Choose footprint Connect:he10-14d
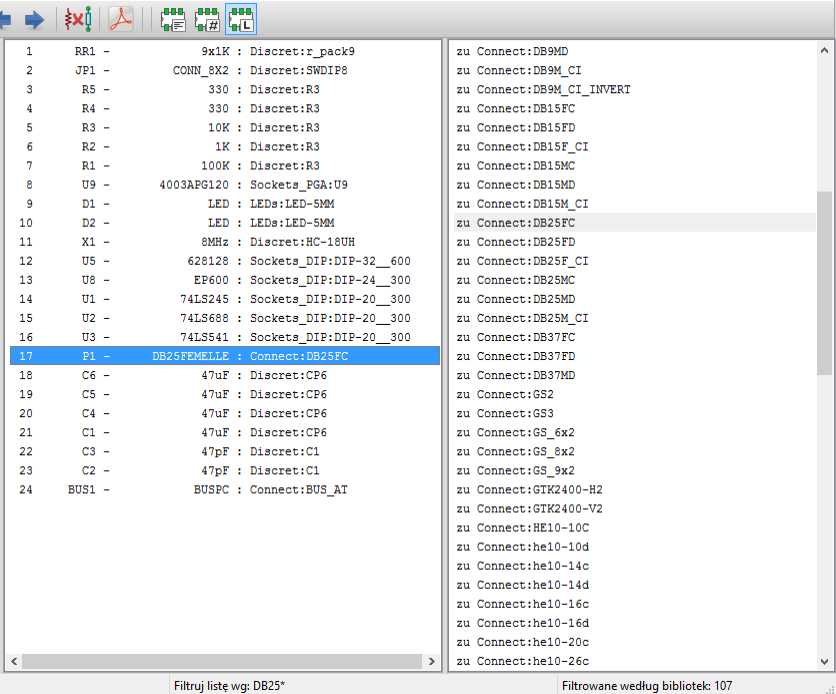The height and width of the screenshot is (694, 836). pos(634,585)
